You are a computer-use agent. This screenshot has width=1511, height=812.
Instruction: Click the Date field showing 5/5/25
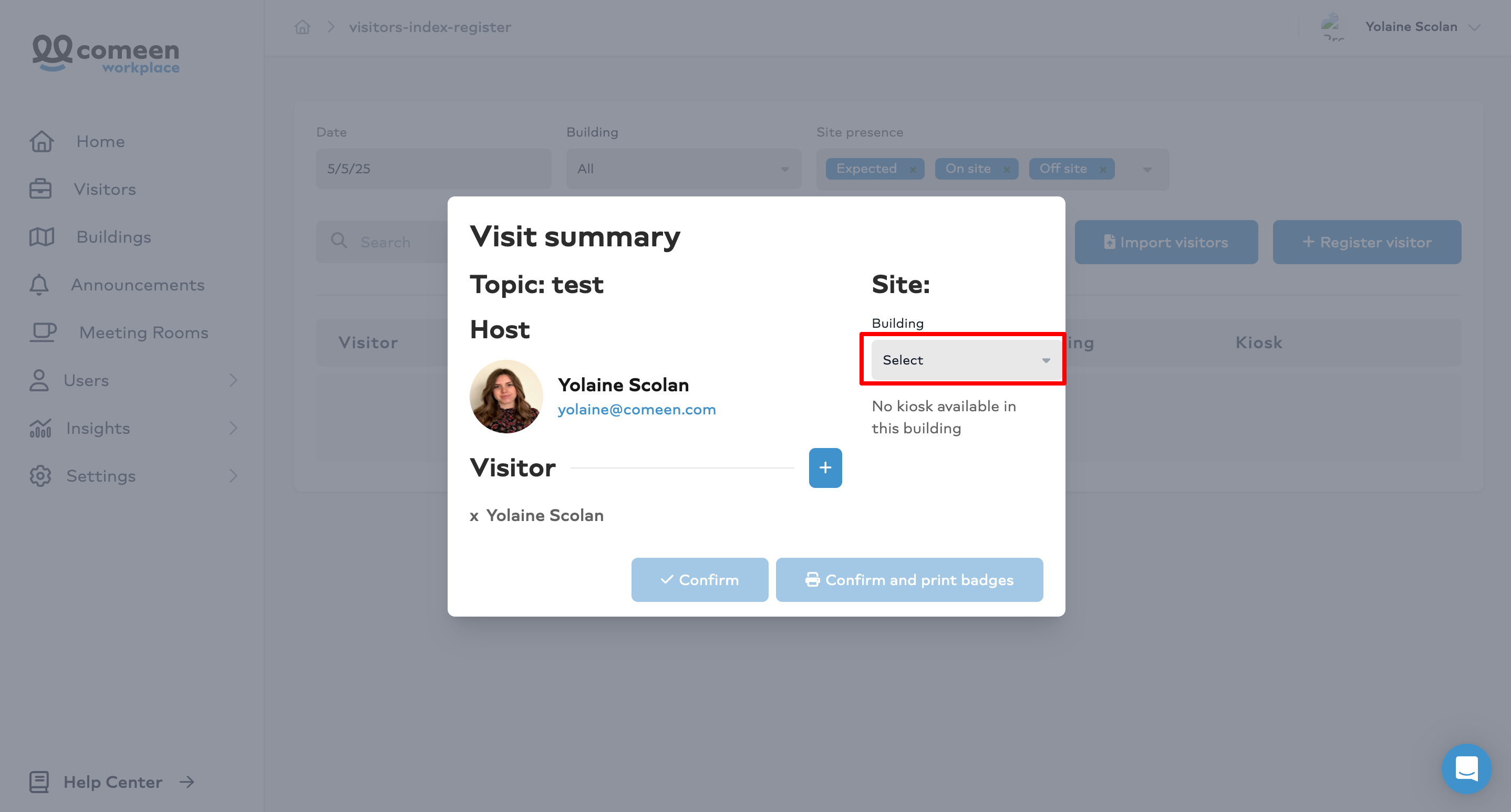(433, 169)
